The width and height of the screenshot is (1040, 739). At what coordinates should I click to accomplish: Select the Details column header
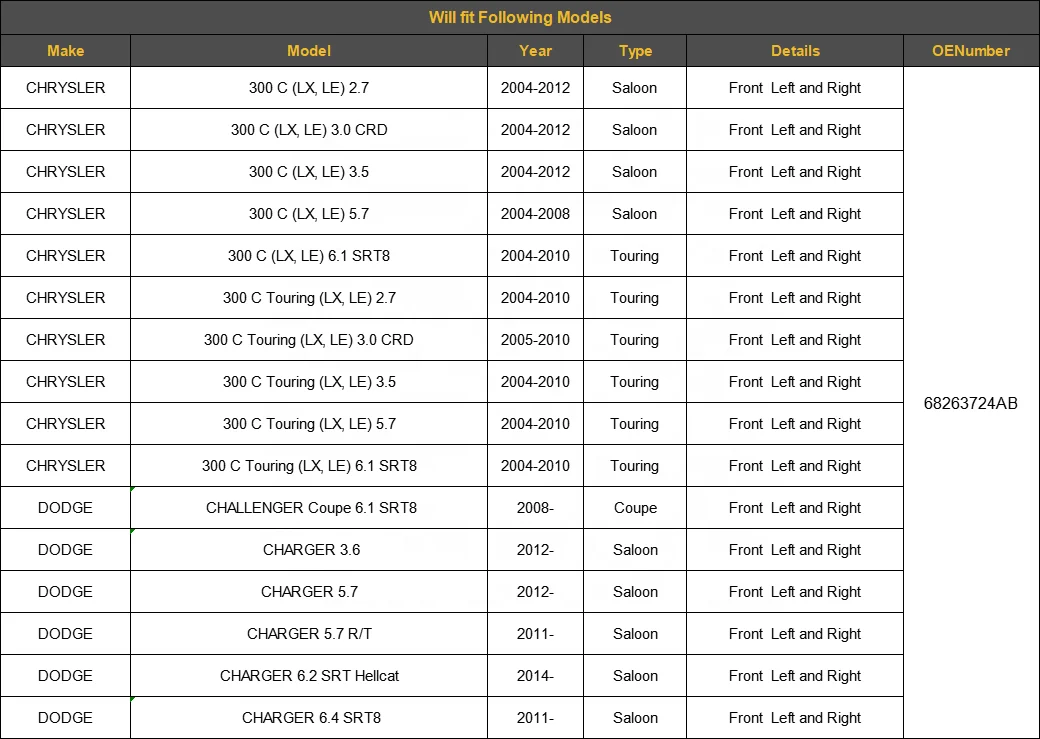(795, 51)
